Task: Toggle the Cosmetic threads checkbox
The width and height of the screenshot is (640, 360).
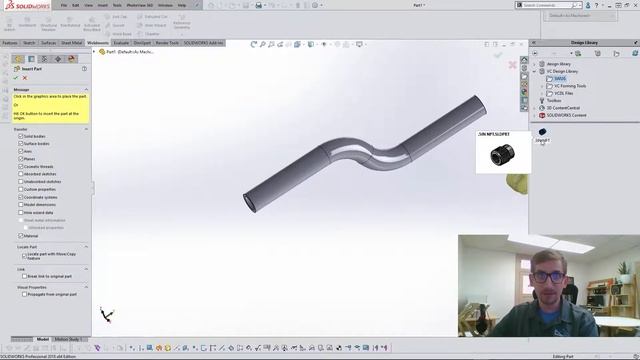Action: (21, 167)
